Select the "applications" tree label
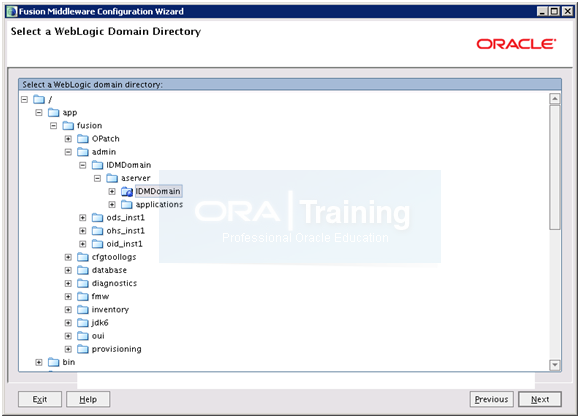 [x=159, y=205]
